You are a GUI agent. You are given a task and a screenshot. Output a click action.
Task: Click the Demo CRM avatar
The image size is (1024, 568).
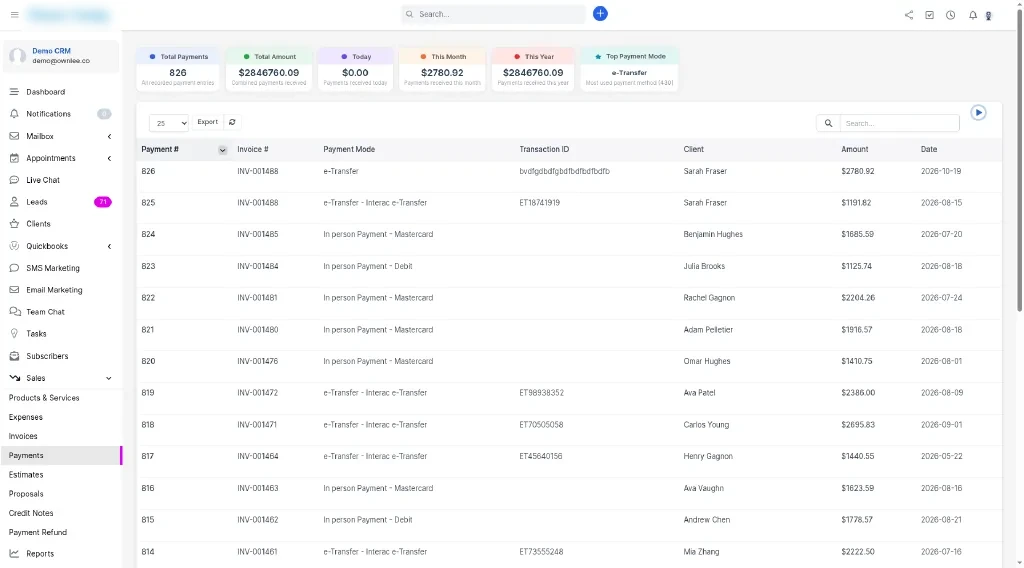18,56
